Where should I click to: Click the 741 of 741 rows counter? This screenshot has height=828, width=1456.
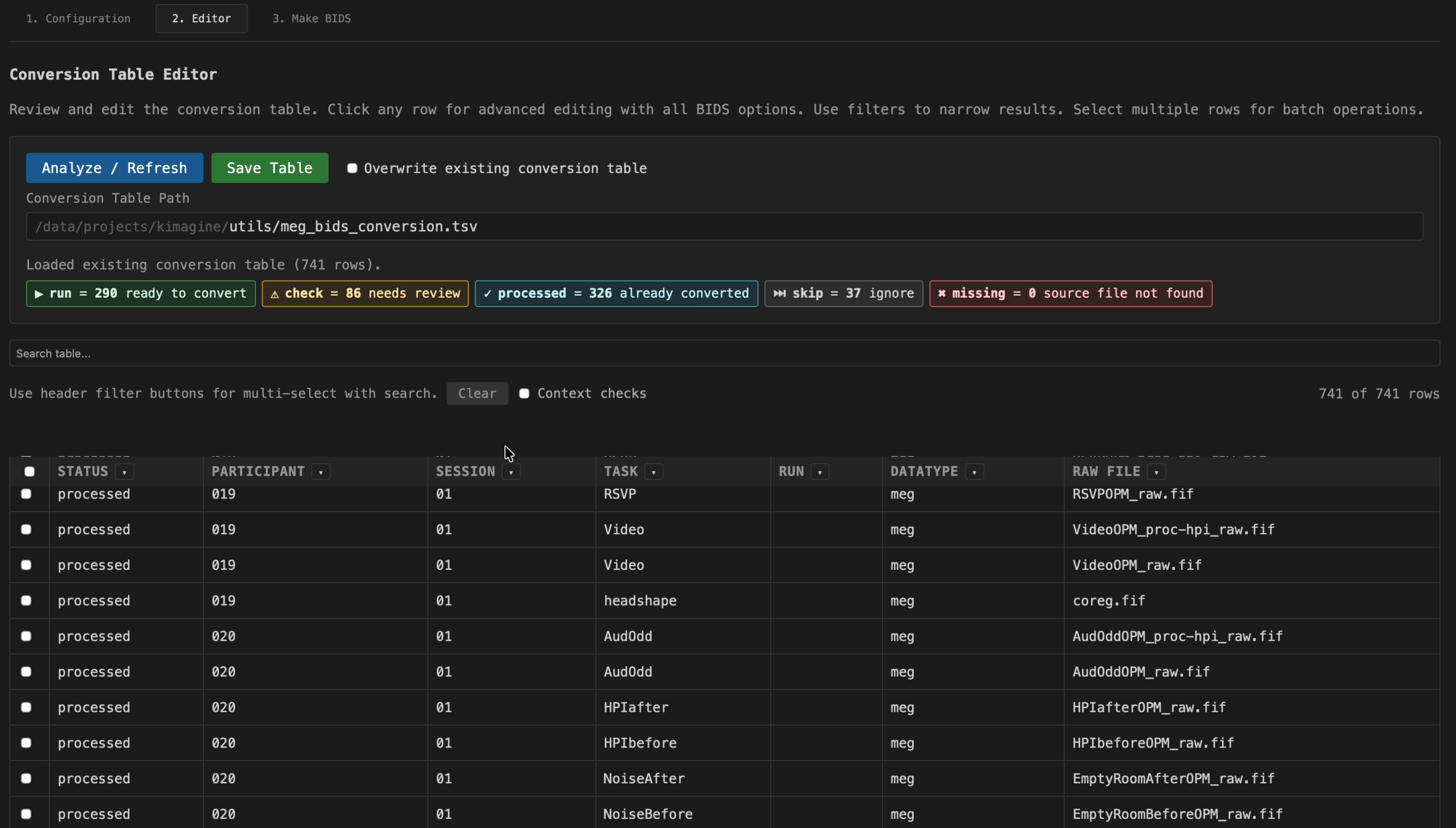click(x=1379, y=393)
